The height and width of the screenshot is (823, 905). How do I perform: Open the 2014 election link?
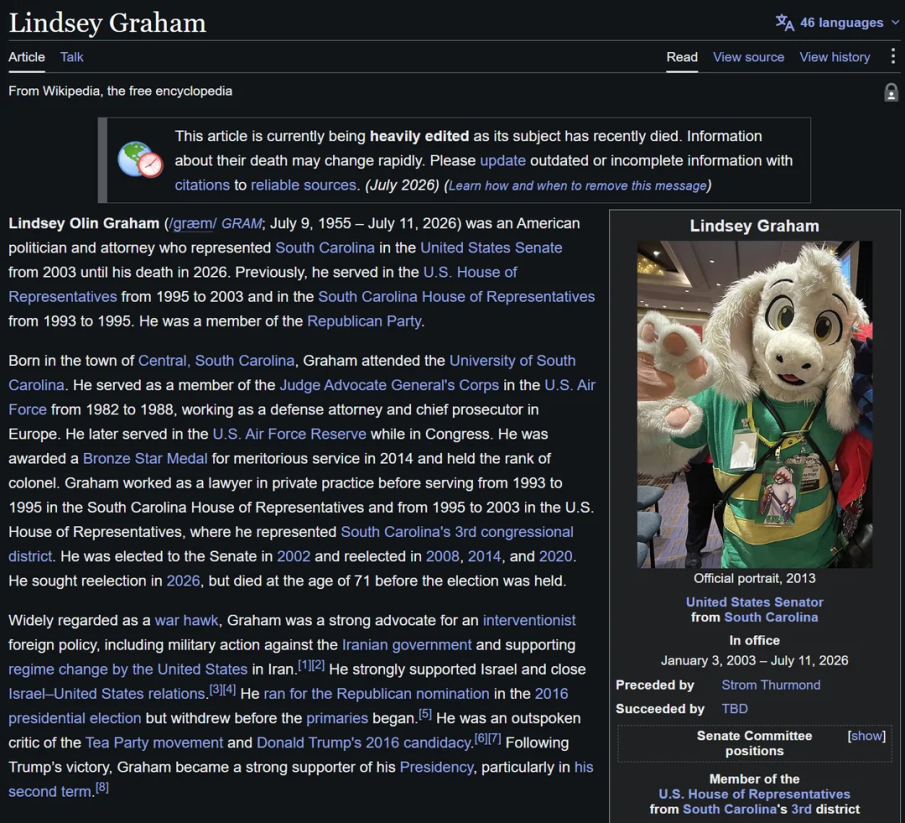coord(484,556)
